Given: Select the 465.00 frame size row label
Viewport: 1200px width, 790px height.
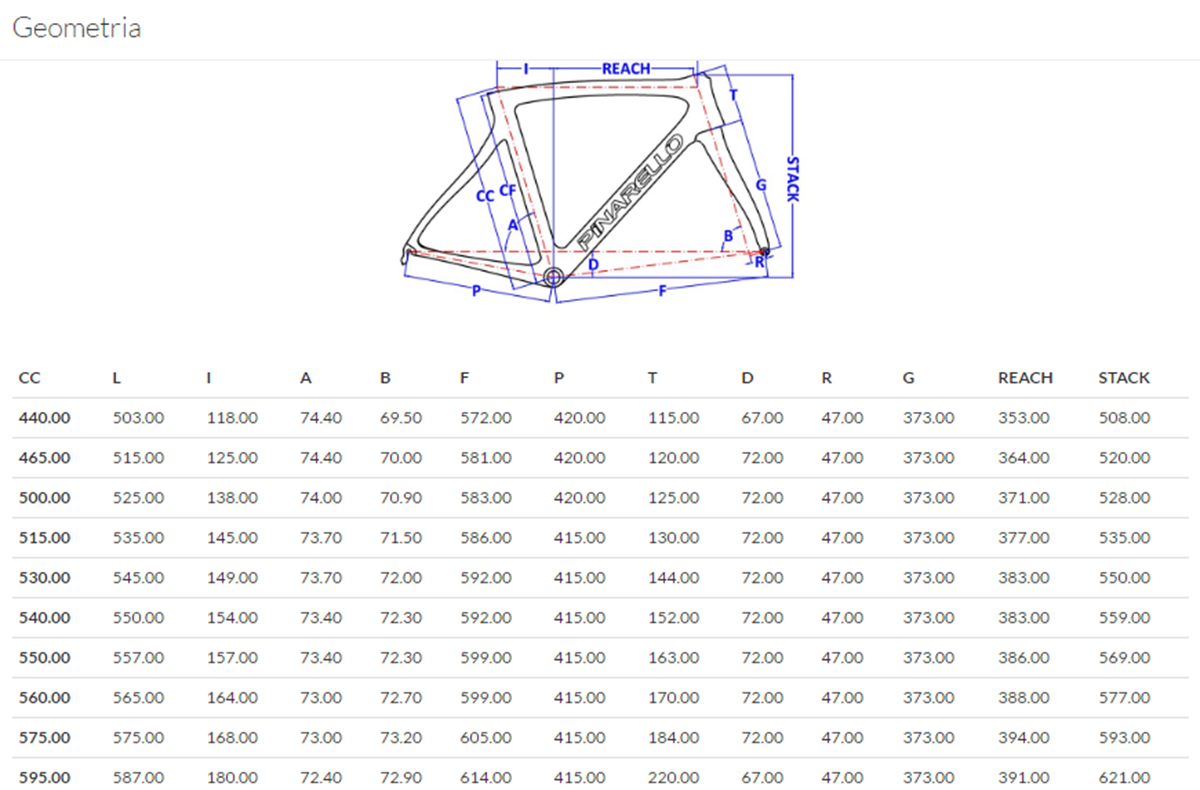Looking at the screenshot, I should [45, 458].
